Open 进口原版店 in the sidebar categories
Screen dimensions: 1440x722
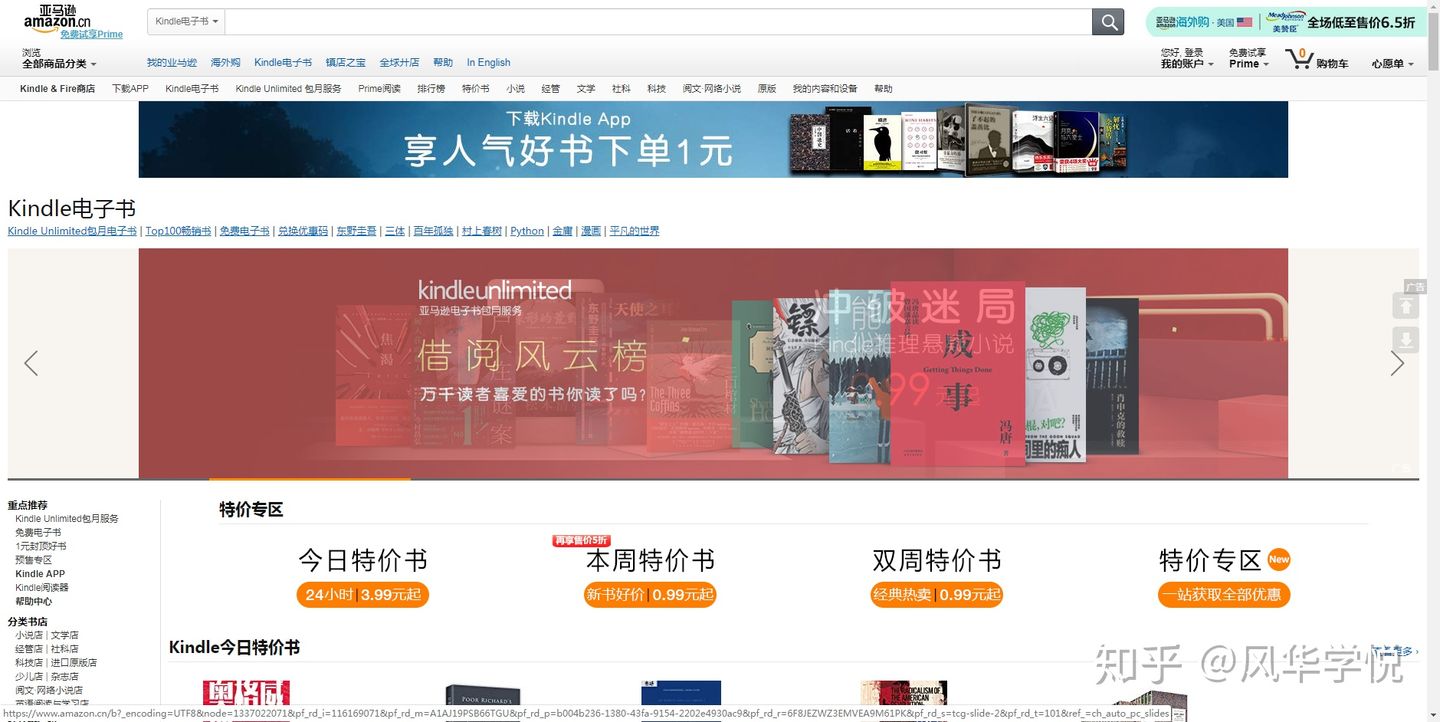(74, 663)
